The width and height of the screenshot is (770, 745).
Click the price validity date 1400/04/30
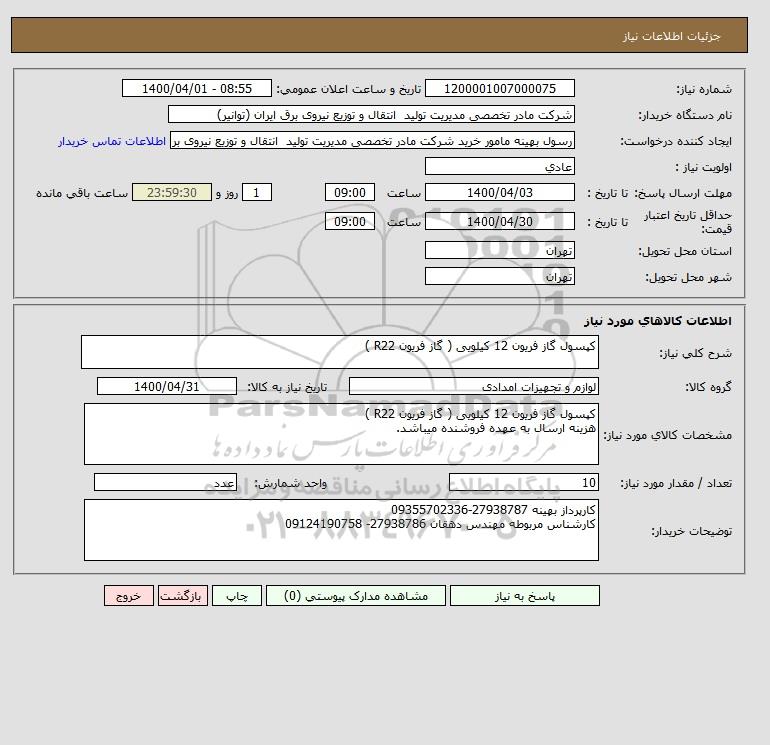[499, 221]
